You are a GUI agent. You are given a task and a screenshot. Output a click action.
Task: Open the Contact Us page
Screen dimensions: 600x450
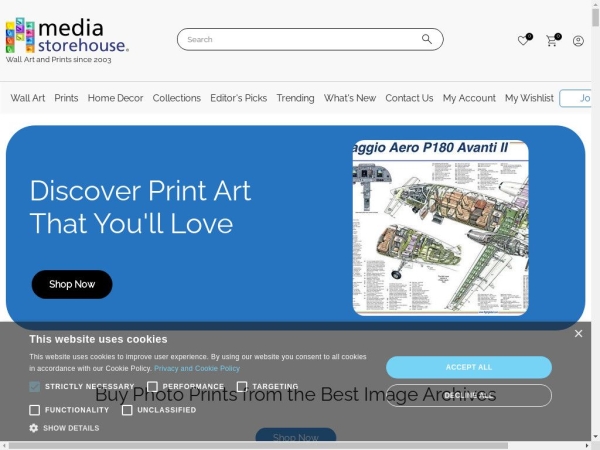point(409,98)
